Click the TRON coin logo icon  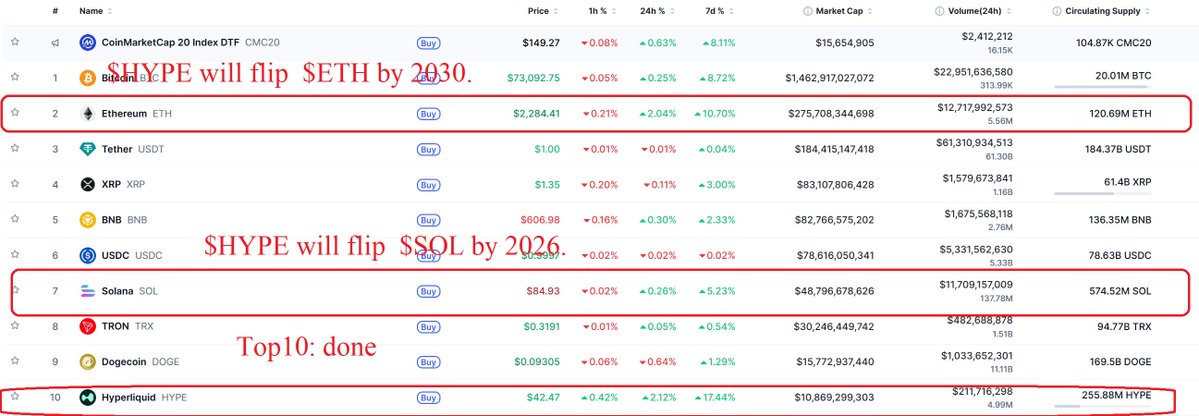pos(87,325)
